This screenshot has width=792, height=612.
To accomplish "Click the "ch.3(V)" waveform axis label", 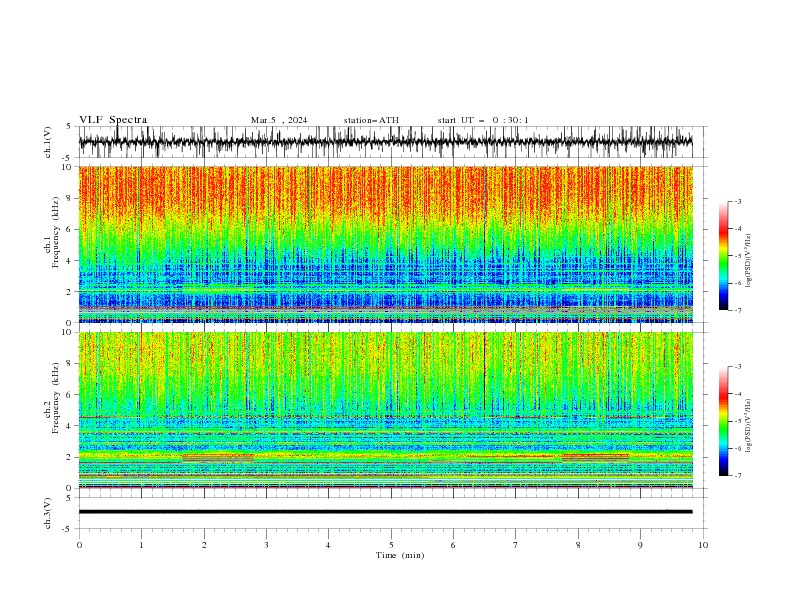I will click(x=48, y=513).
